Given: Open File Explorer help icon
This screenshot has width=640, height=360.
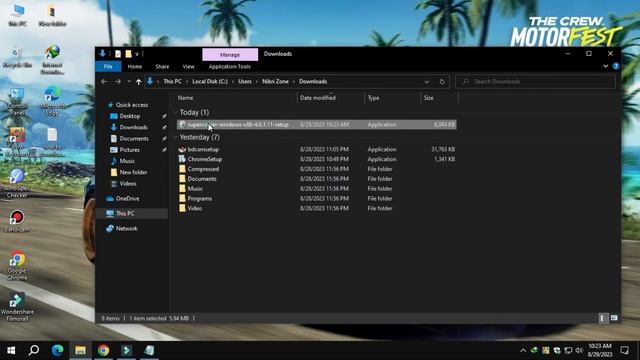Looking at the screenshot, I should (616, 67).
